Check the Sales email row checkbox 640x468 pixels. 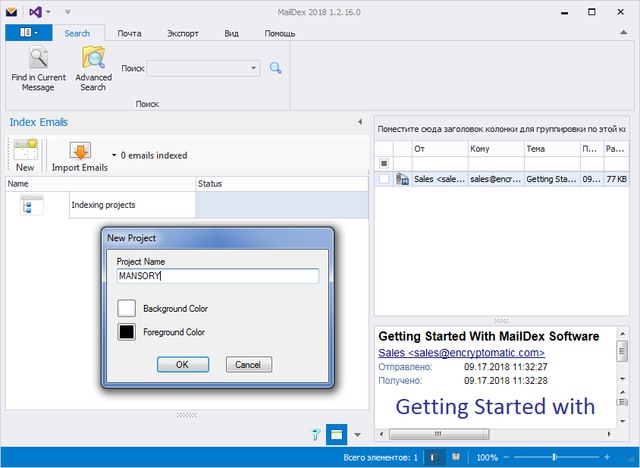pyautogui.click(x=384, y=179)
